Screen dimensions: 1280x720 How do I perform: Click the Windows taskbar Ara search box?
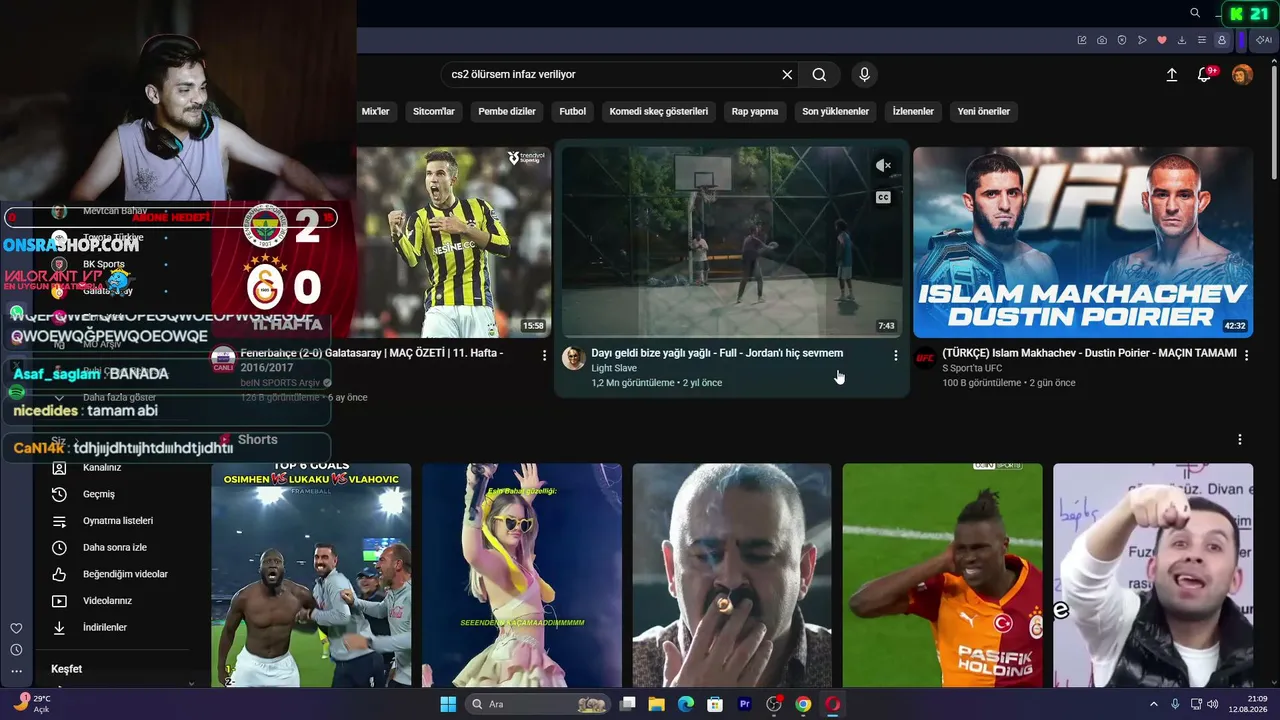[538, 704]
